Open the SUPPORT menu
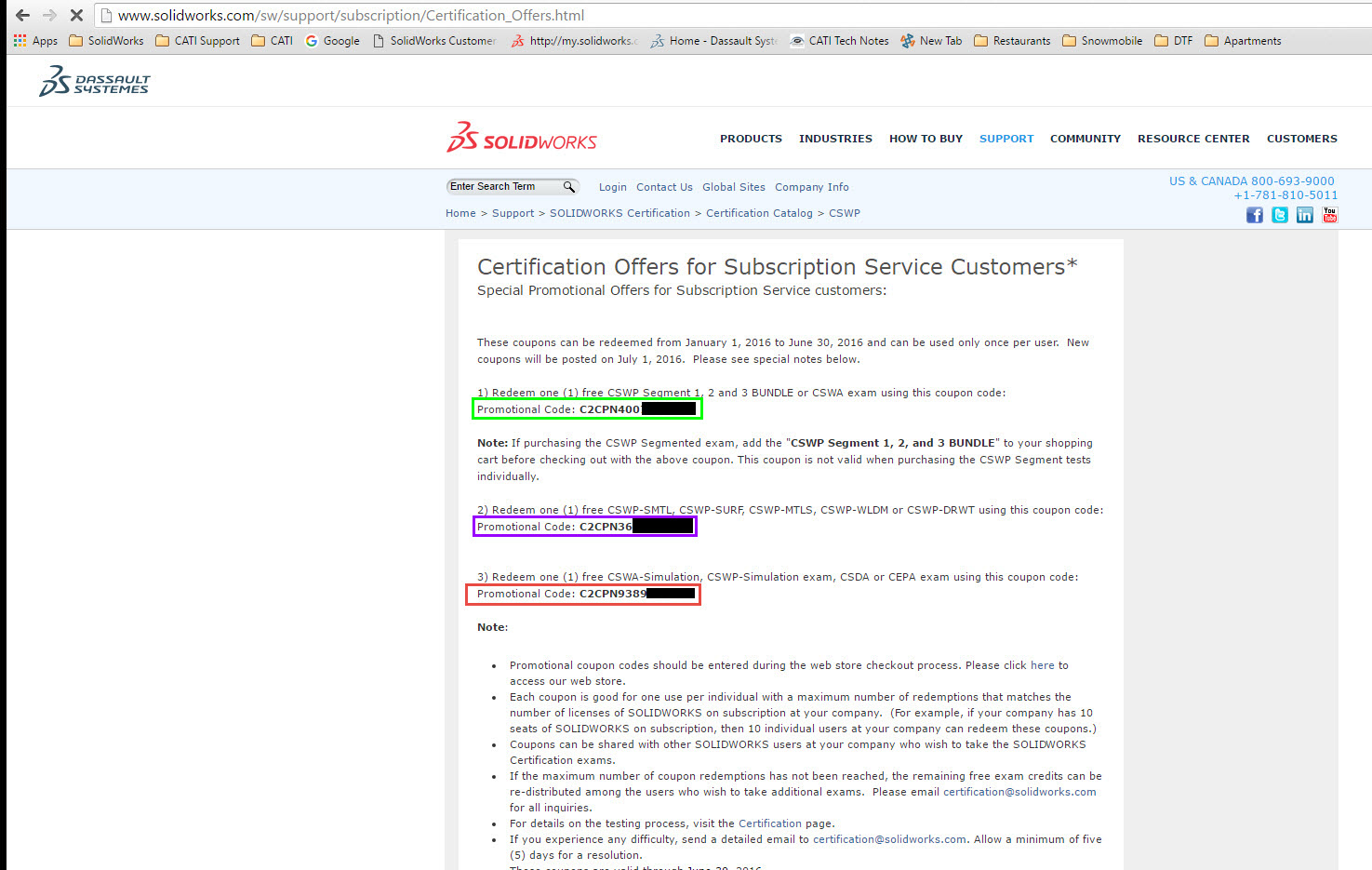 pyautogui.click(x=1006, y=139)
